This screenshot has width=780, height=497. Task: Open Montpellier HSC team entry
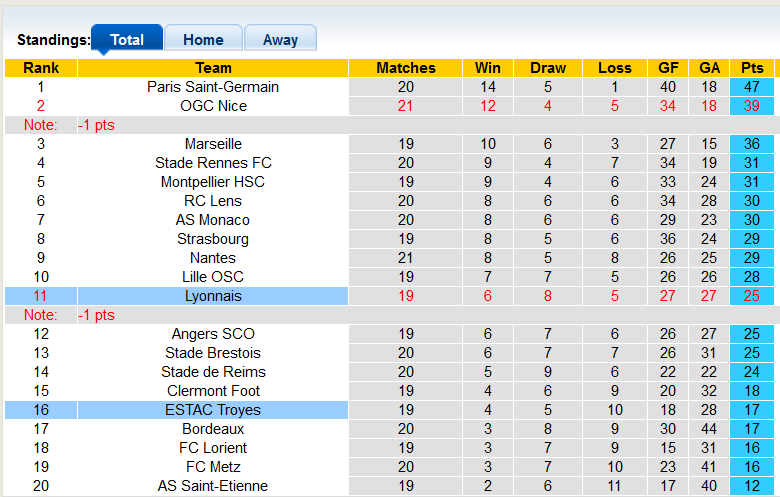pos(213,182)
